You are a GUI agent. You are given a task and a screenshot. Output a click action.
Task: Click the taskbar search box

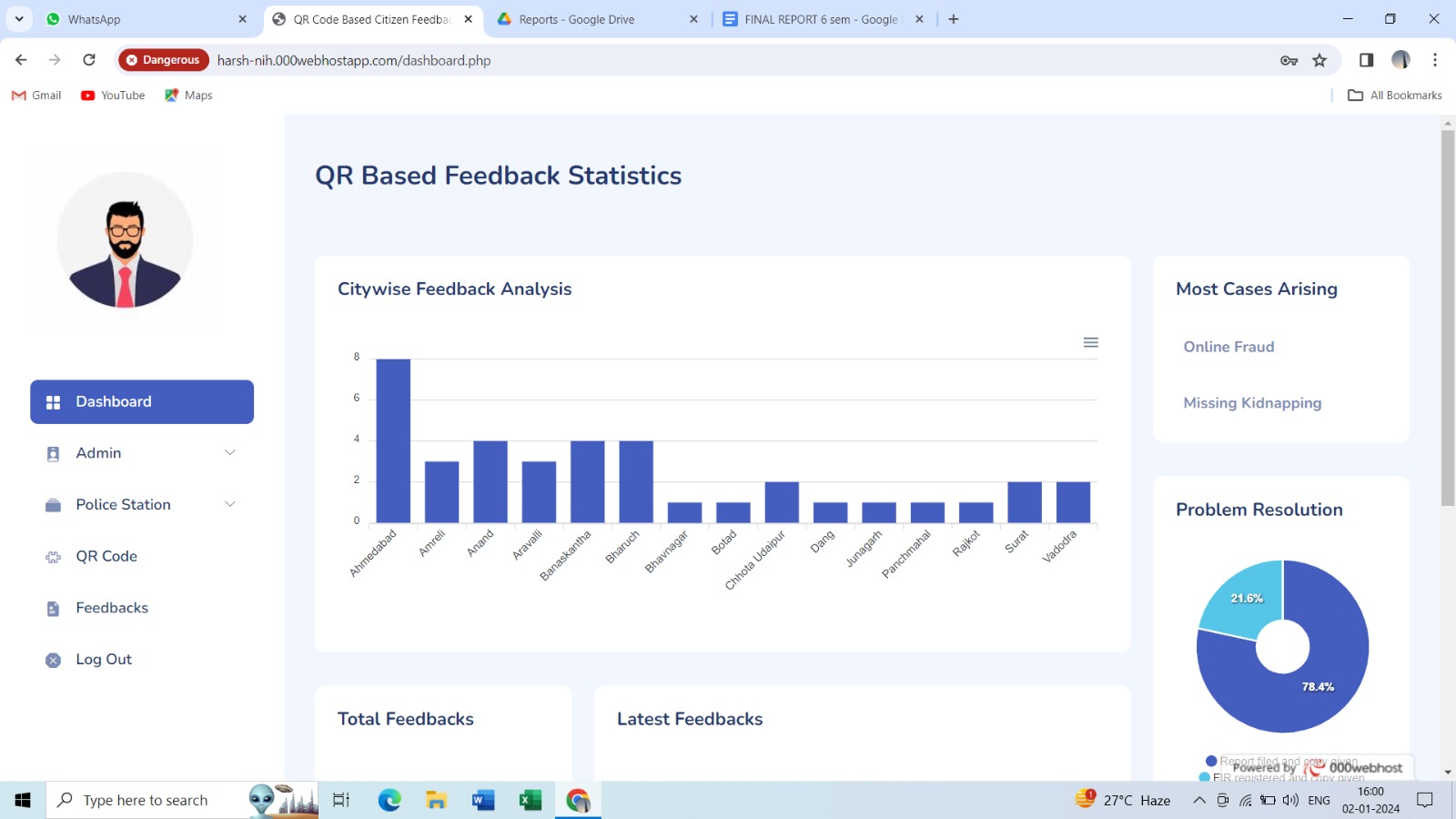coord(182,800)
